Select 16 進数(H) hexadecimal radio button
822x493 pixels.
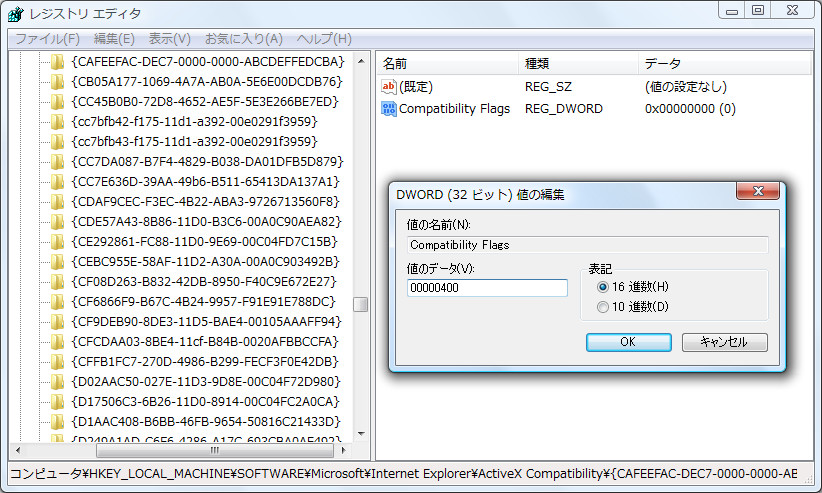603,287
